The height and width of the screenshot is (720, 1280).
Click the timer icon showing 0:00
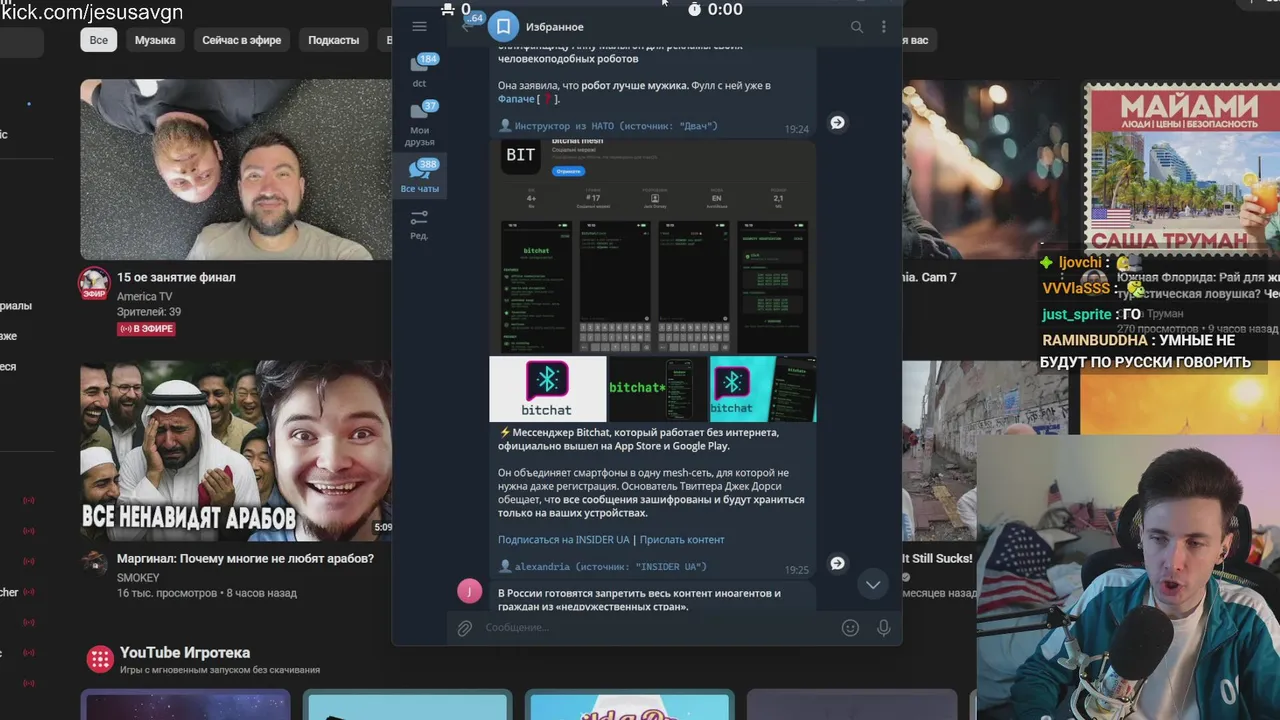point(695,9)
